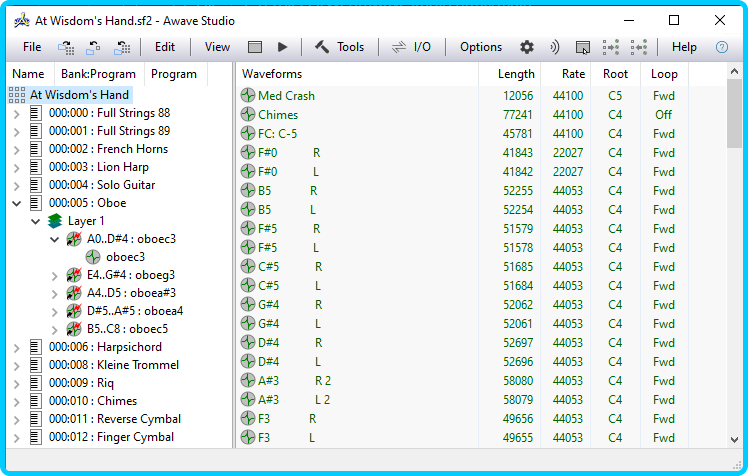Select the Chimes waveform row

463,115
